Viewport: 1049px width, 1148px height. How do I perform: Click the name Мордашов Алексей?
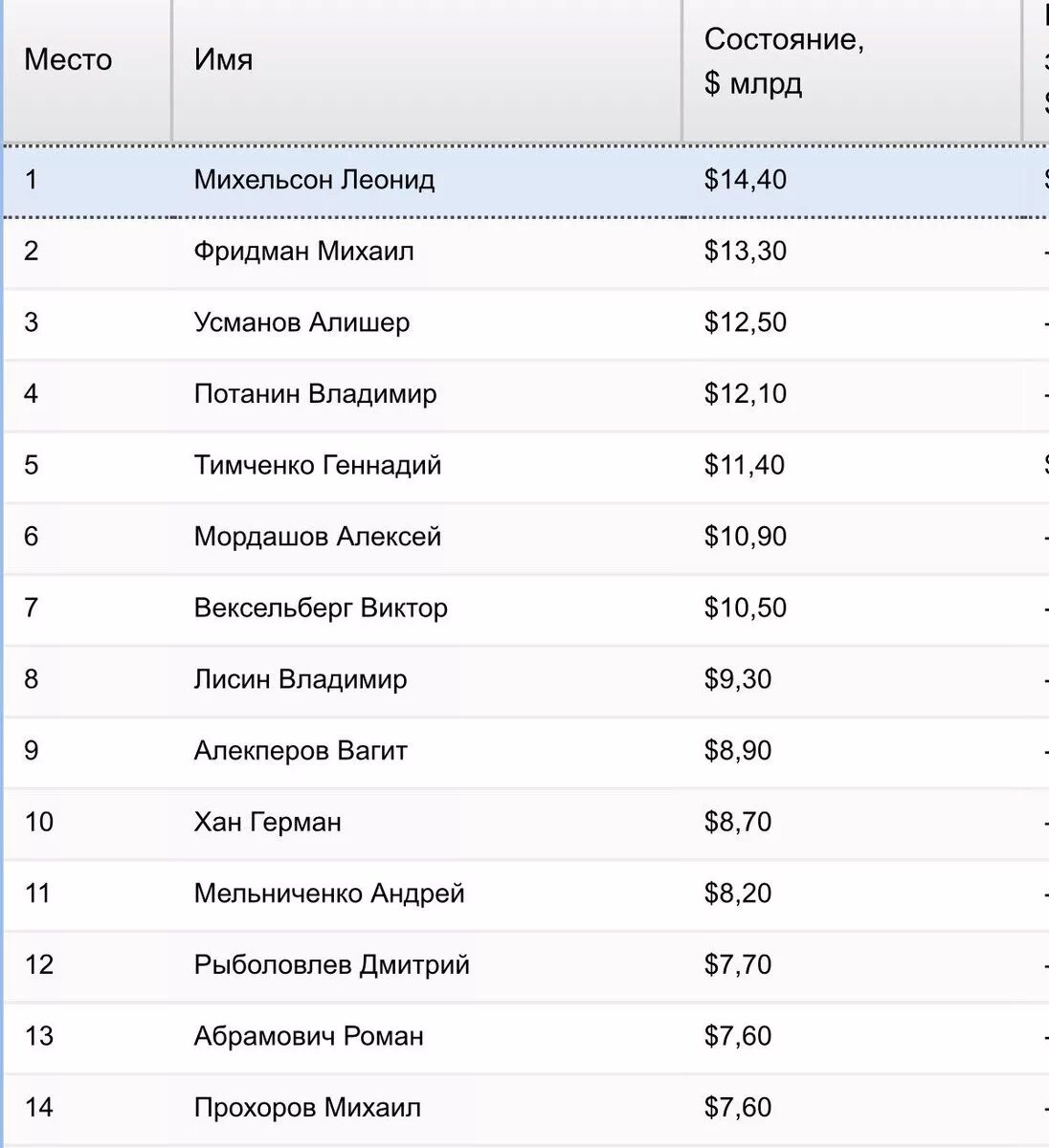point(318,537)
